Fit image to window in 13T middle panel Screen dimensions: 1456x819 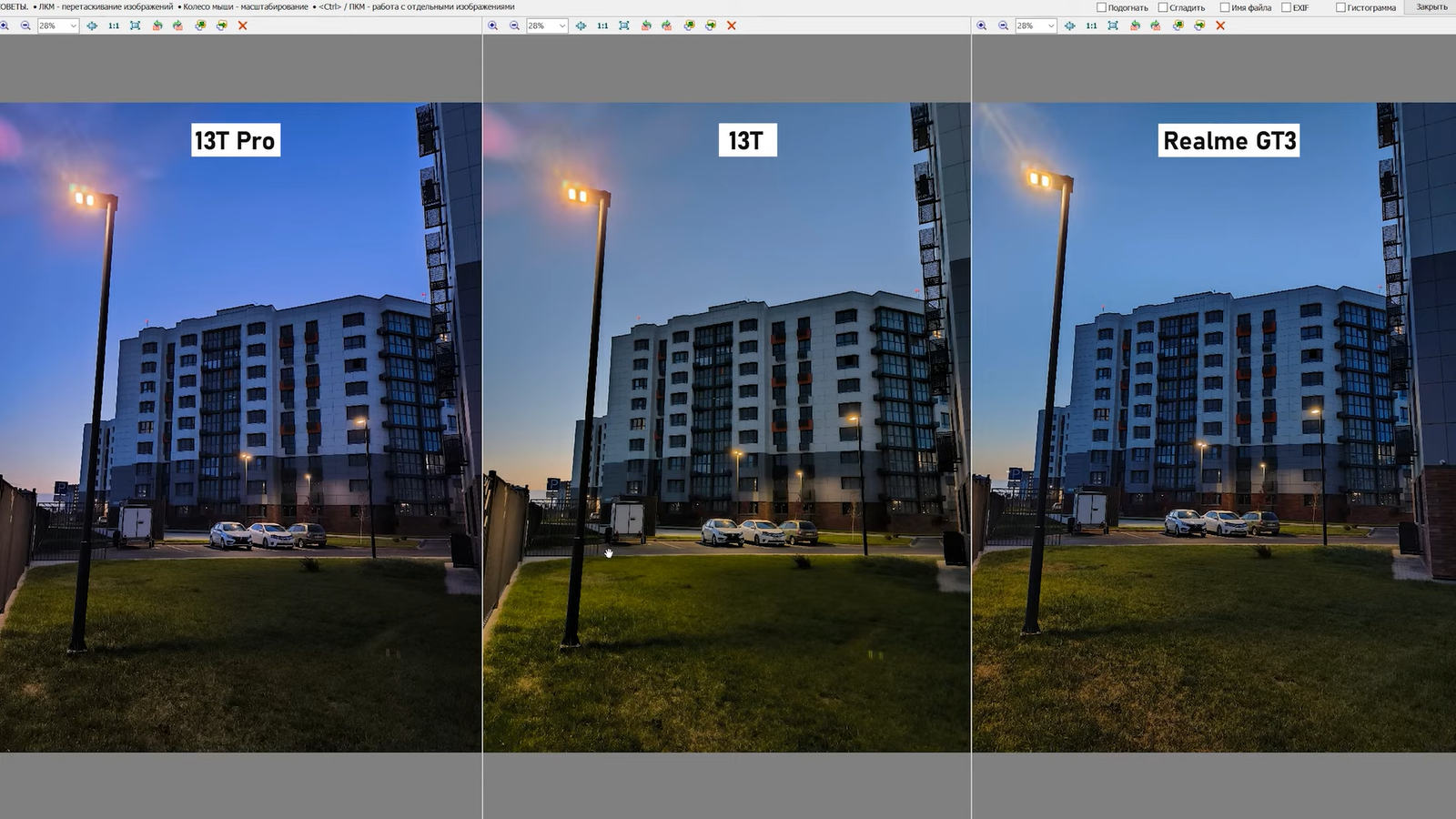[623, 25]
